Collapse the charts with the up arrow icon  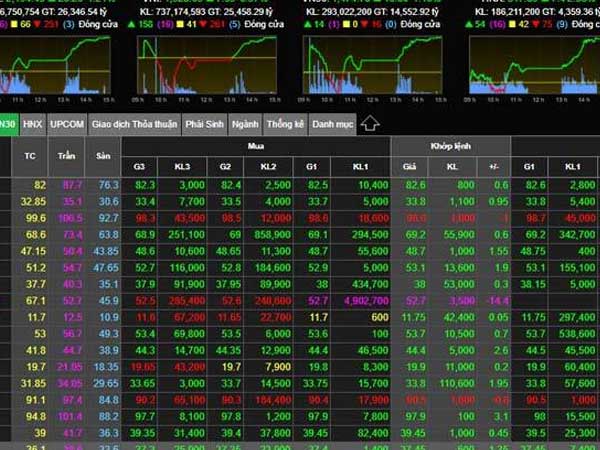pyautogui.click(x=369, y=123)
